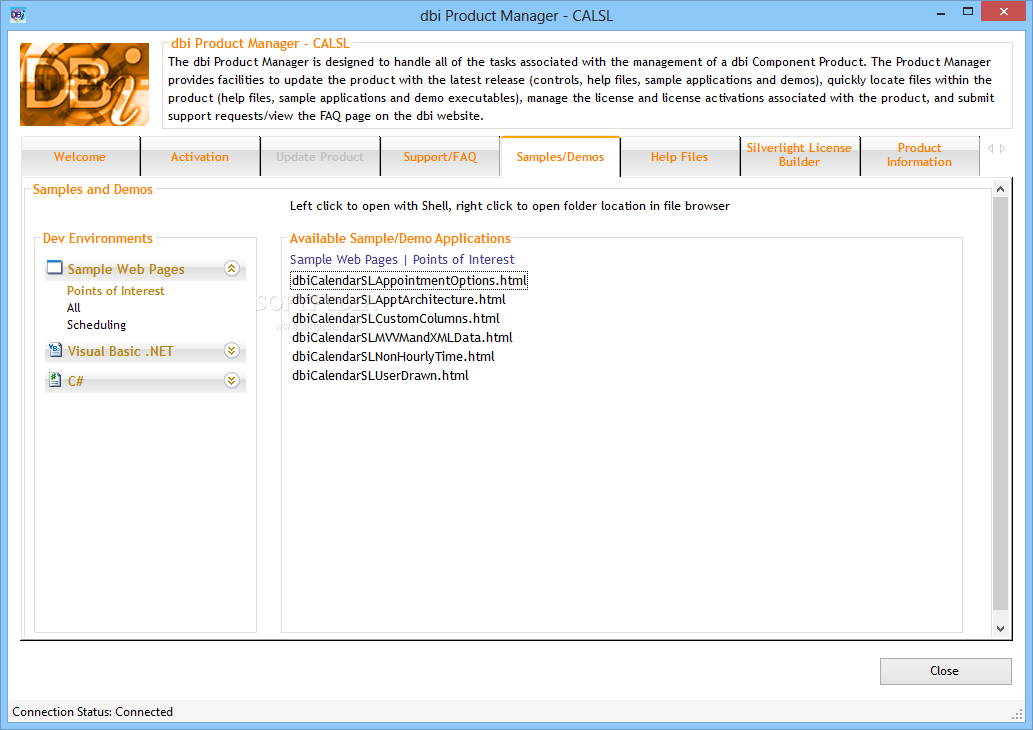Click the vertical scrollbar thumb
This screenshot has width=1033, height=730.
[x=1000, y=403]
